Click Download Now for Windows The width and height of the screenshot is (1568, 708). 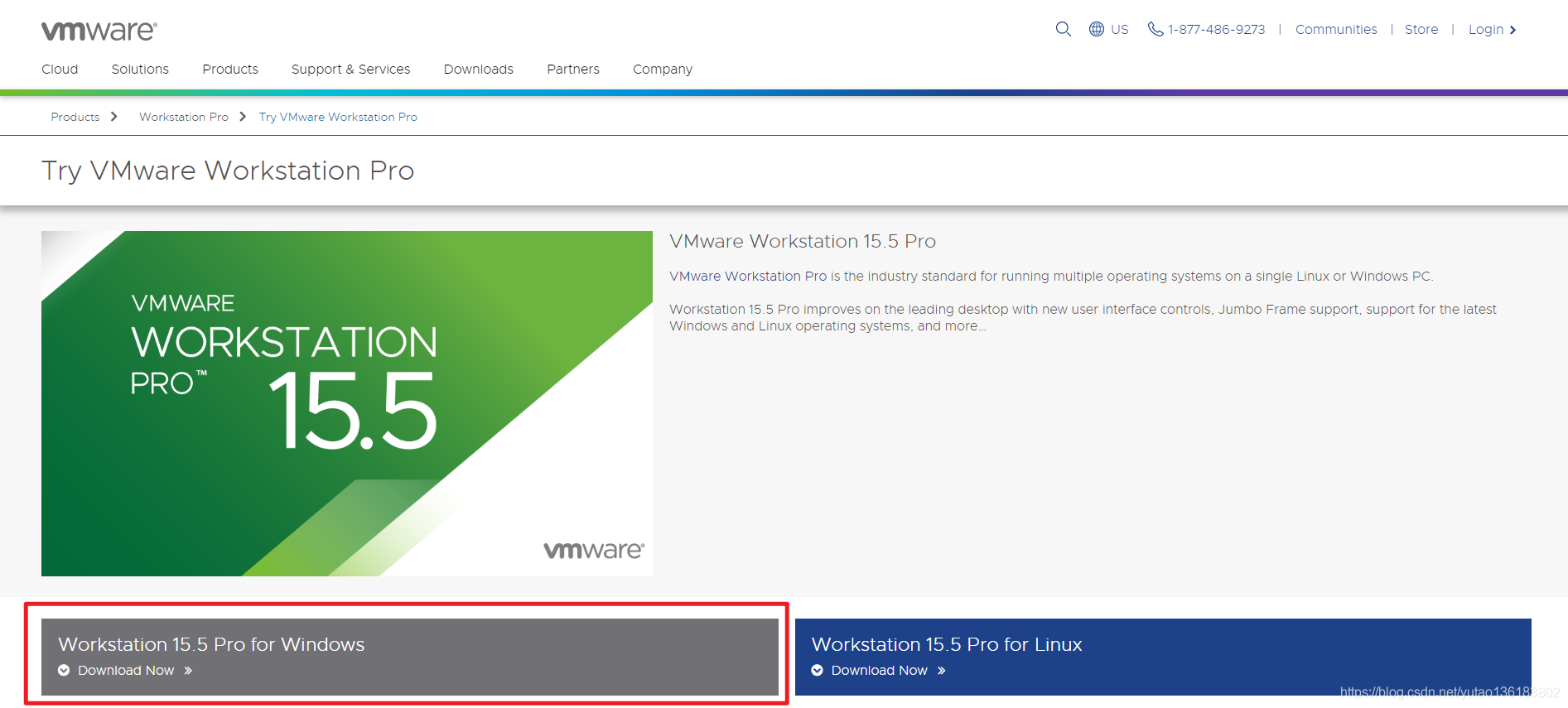coord(126,671)
